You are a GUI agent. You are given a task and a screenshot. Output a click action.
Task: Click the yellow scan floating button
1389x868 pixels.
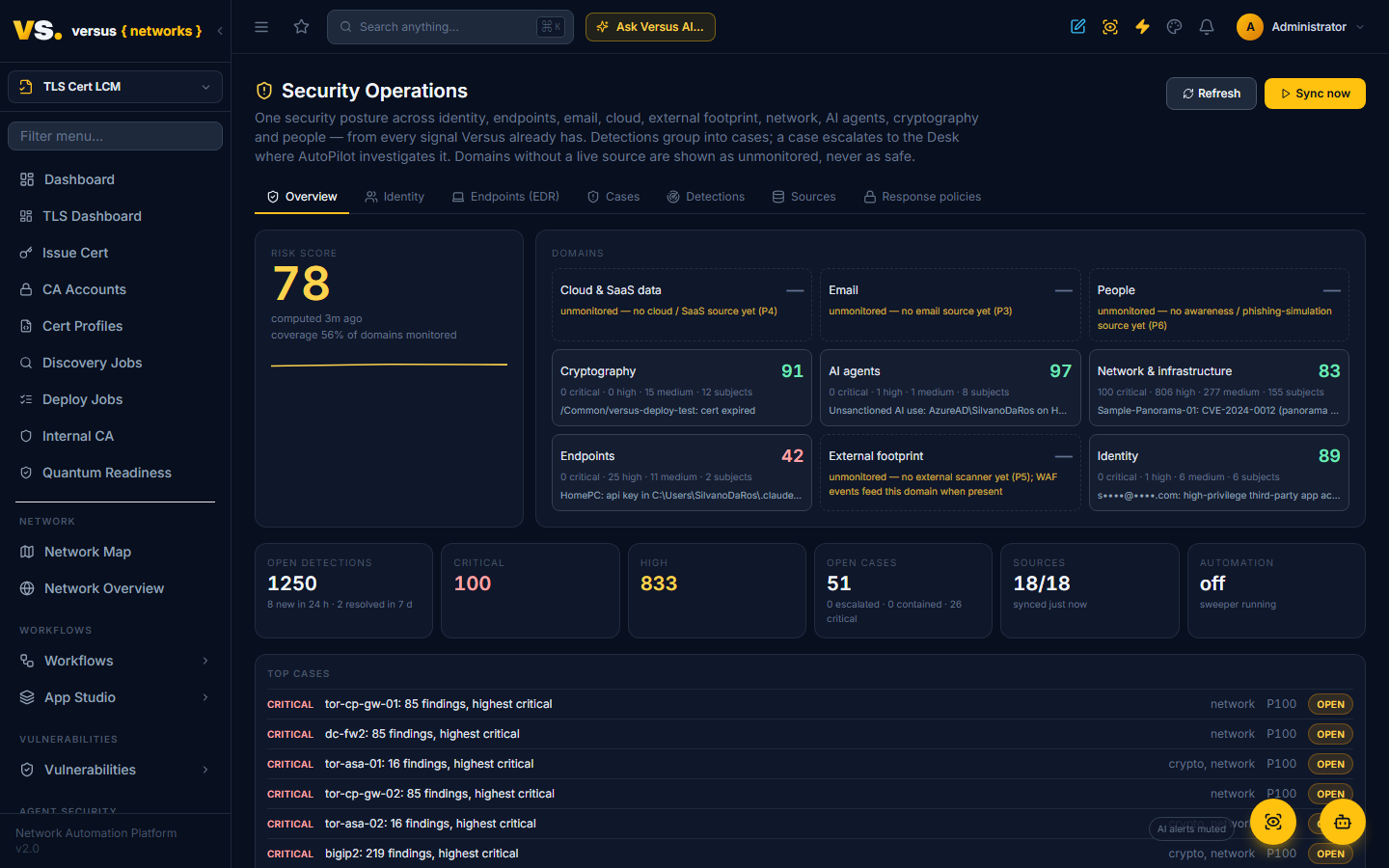click(1273, 822)
